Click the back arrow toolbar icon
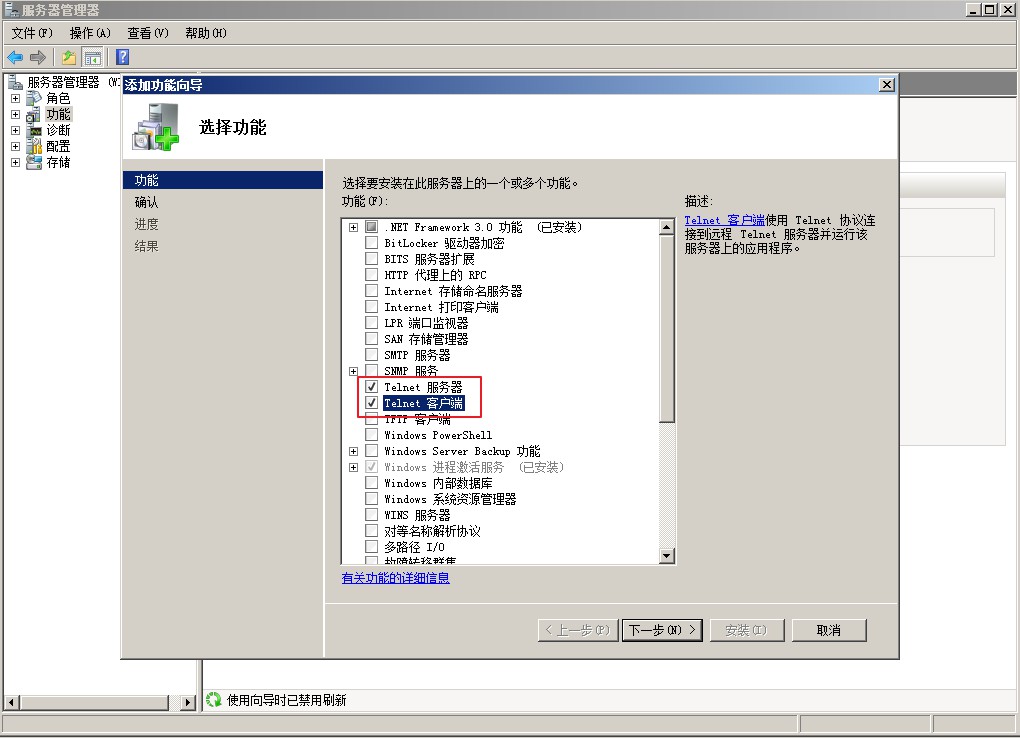Image resolution: width=1020 pixels, height=739 pixels. [15, 57]
